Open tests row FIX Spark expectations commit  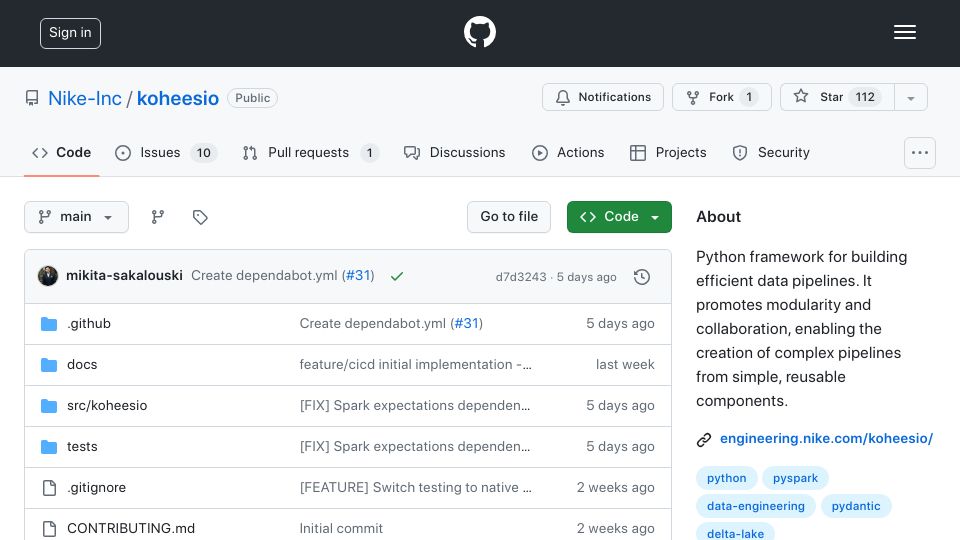(414, 446)
